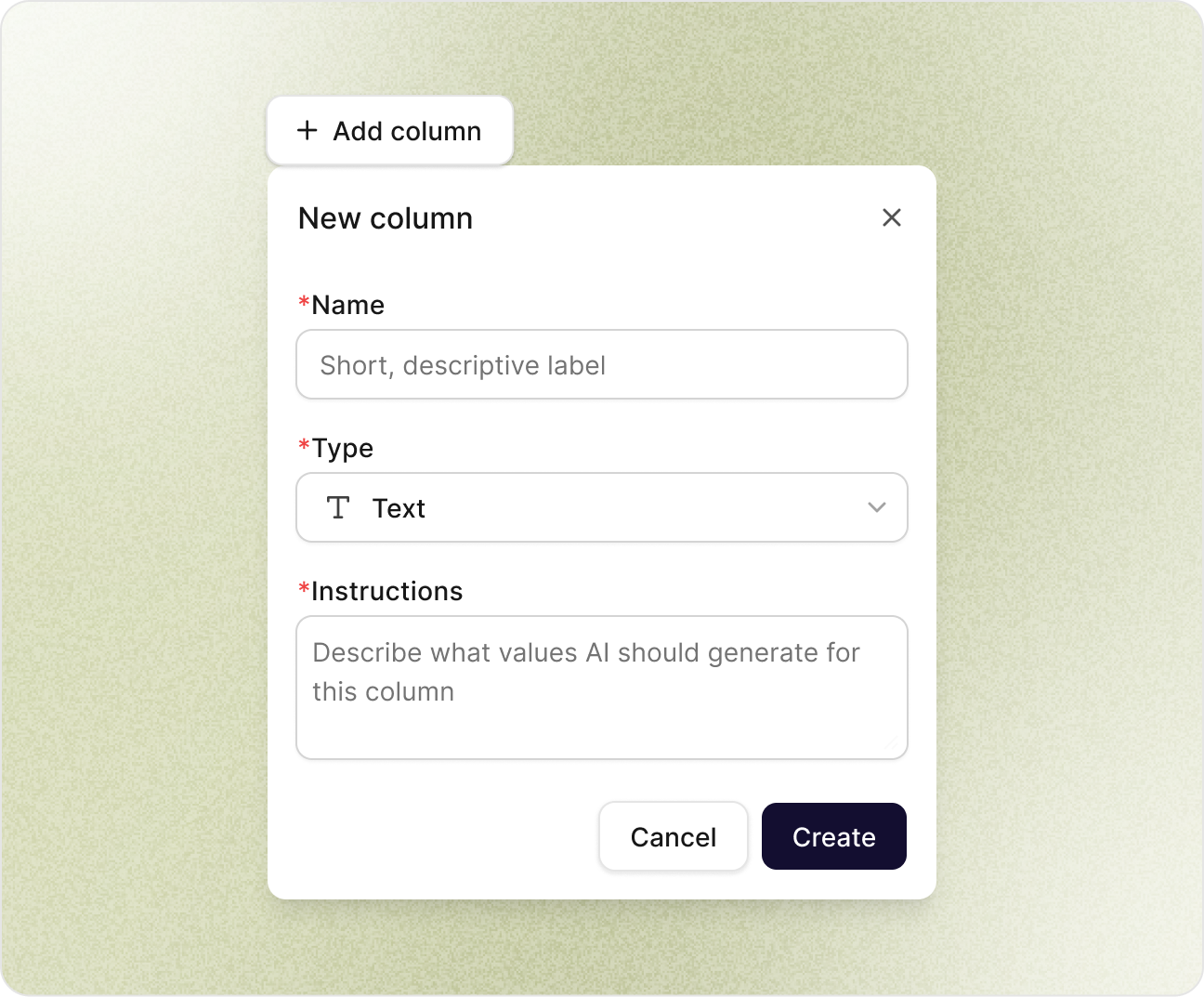This screenshot has height=997, width=1204.
Task: Click the red asterisk beside Type
Action: point(304,446)
